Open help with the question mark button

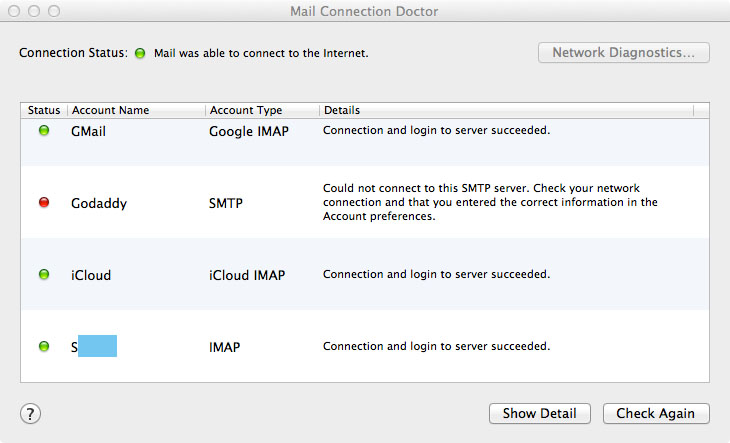click(x=31, y=413)
